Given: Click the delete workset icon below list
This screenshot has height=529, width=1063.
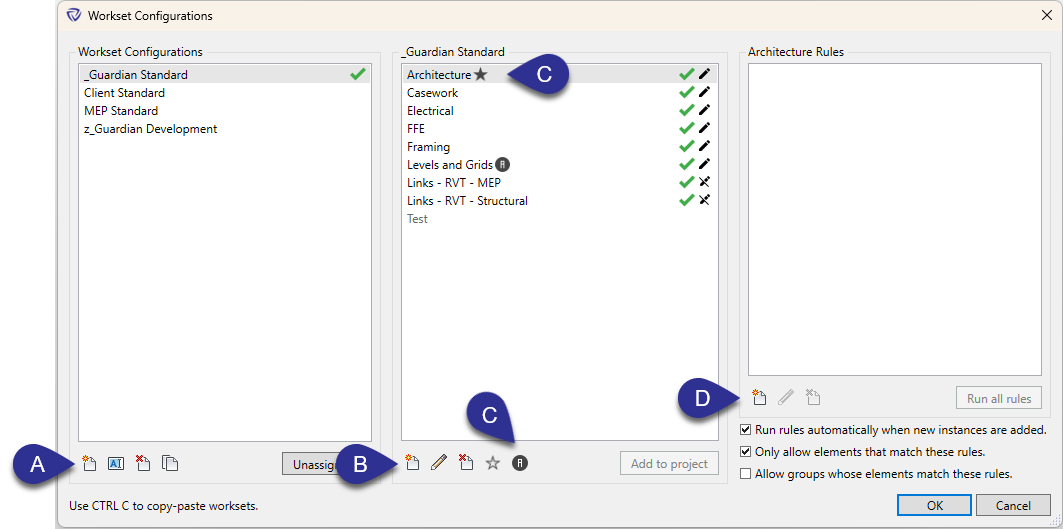Looking at the screenshot, I should [466, 463].
